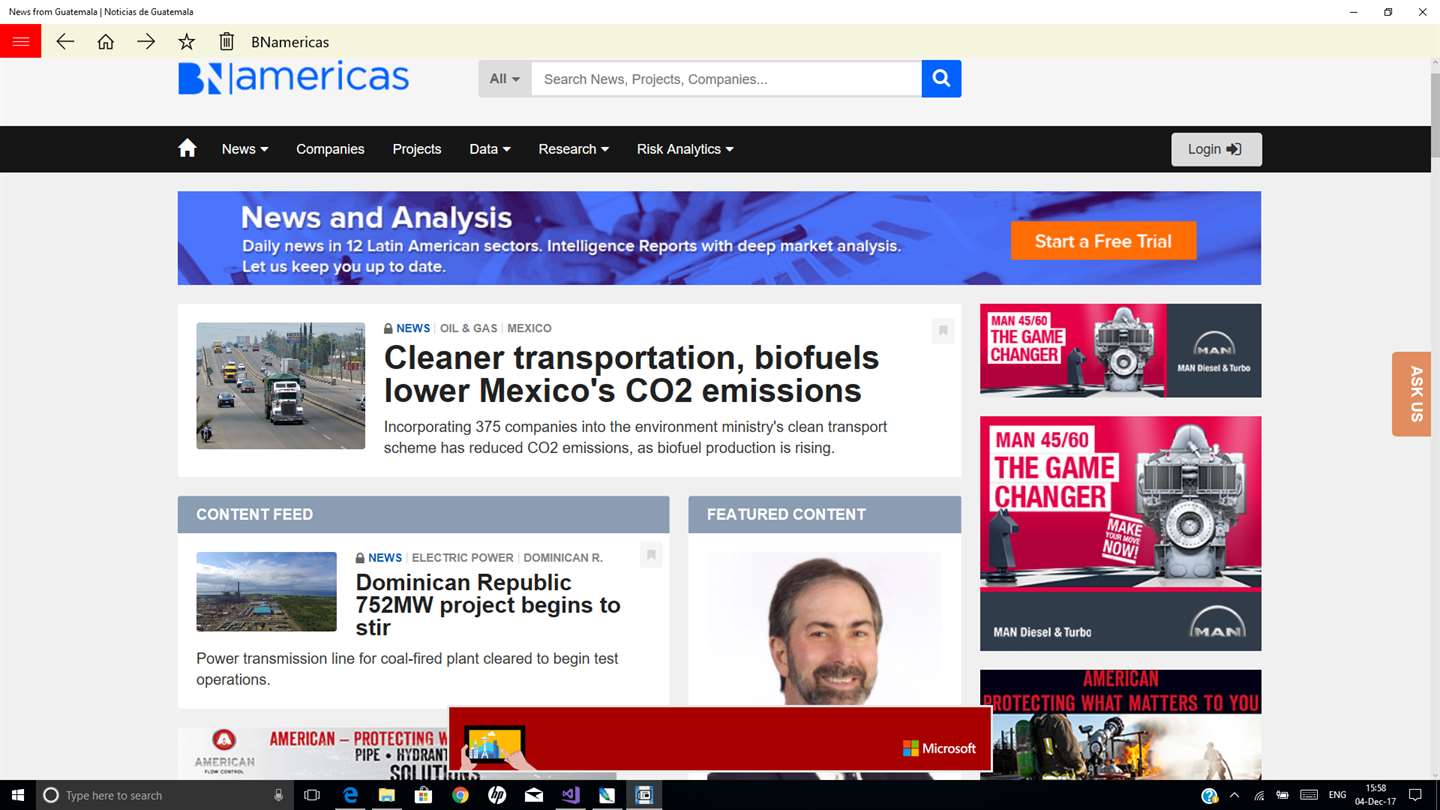Click NEWS tag above Dominican Republic headline
Image resolution: width=1440 pixels, height=810 pixels.
(385, 558)
